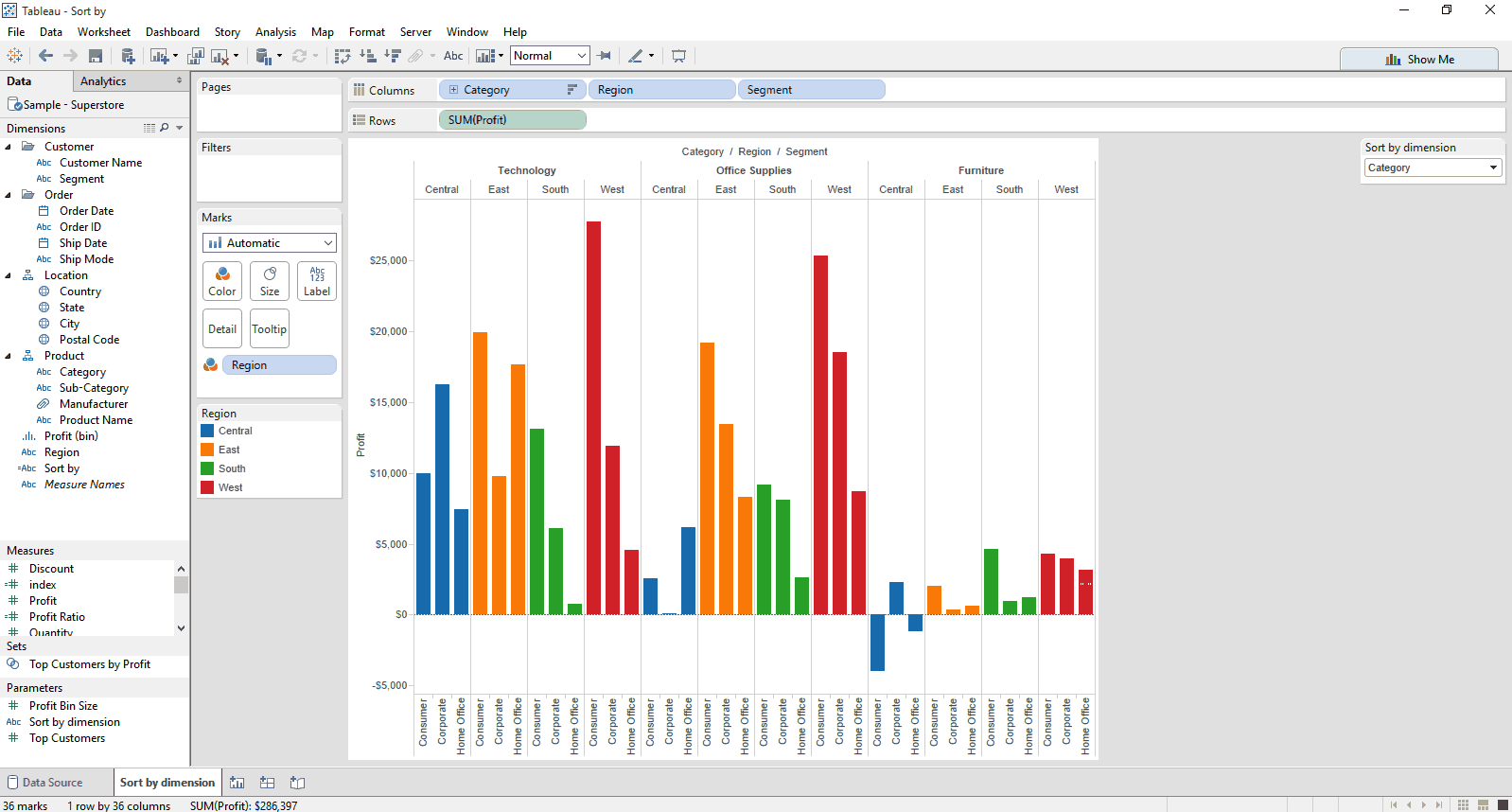Click the Tooltip button in Marks card
Screen dimensions: 1512x812
[270, 329]
